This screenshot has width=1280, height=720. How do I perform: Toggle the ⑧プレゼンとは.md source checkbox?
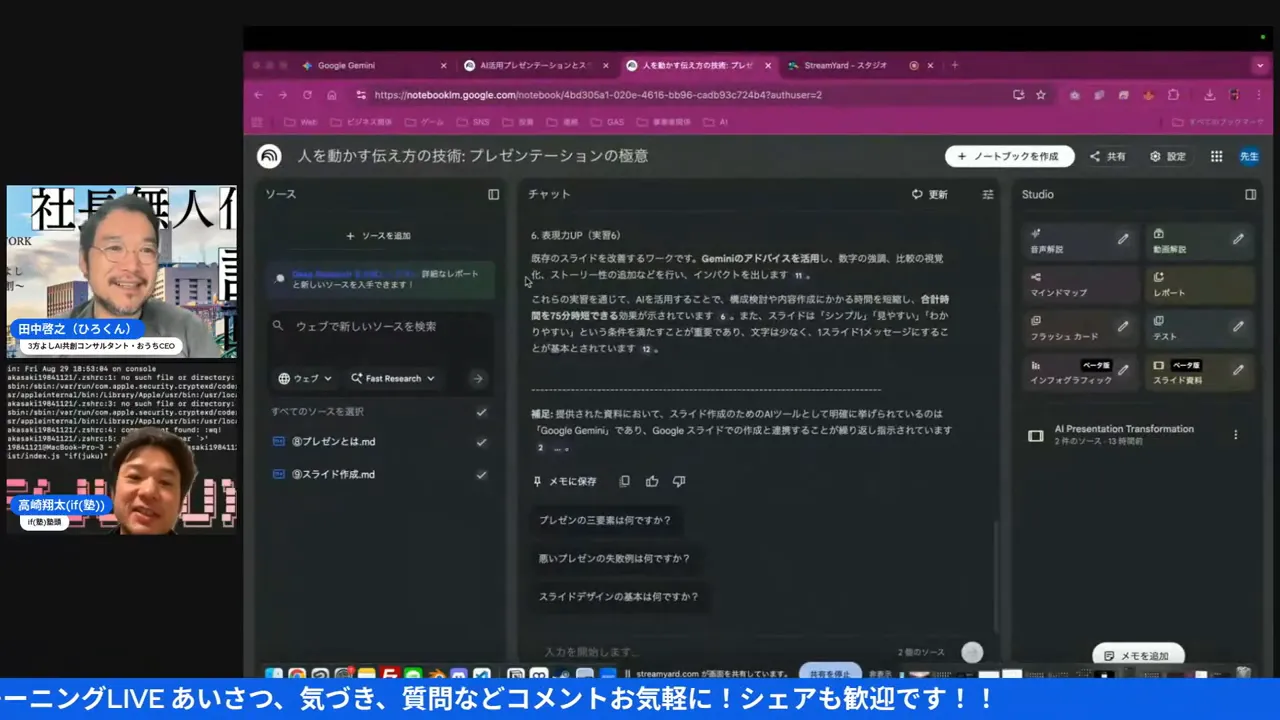pyautogui.click(x=481, y=441)
